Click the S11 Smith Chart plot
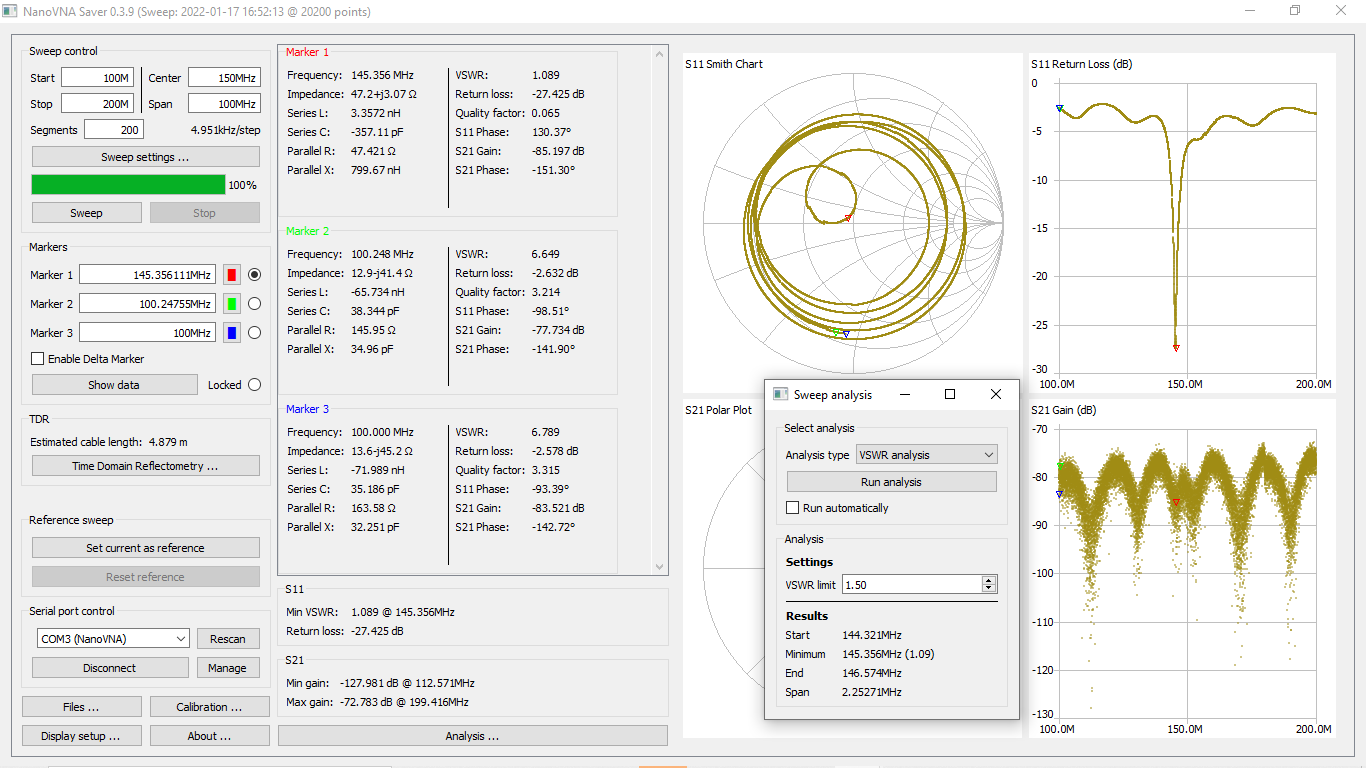 click(852, 223)
